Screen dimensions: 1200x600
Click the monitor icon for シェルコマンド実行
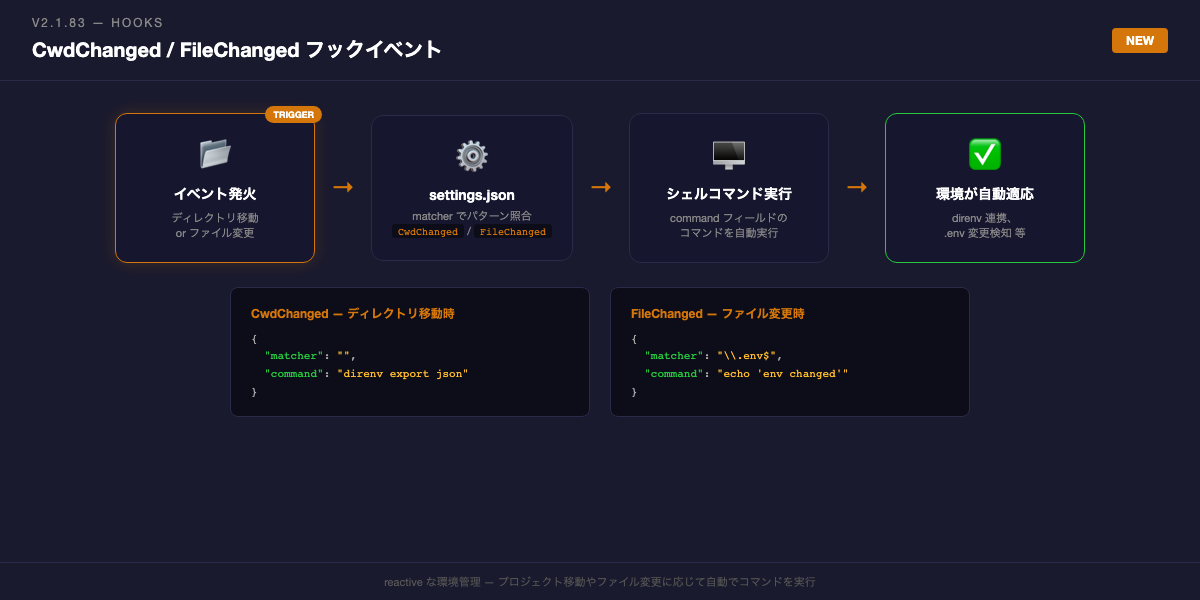(x=728, y=155)
